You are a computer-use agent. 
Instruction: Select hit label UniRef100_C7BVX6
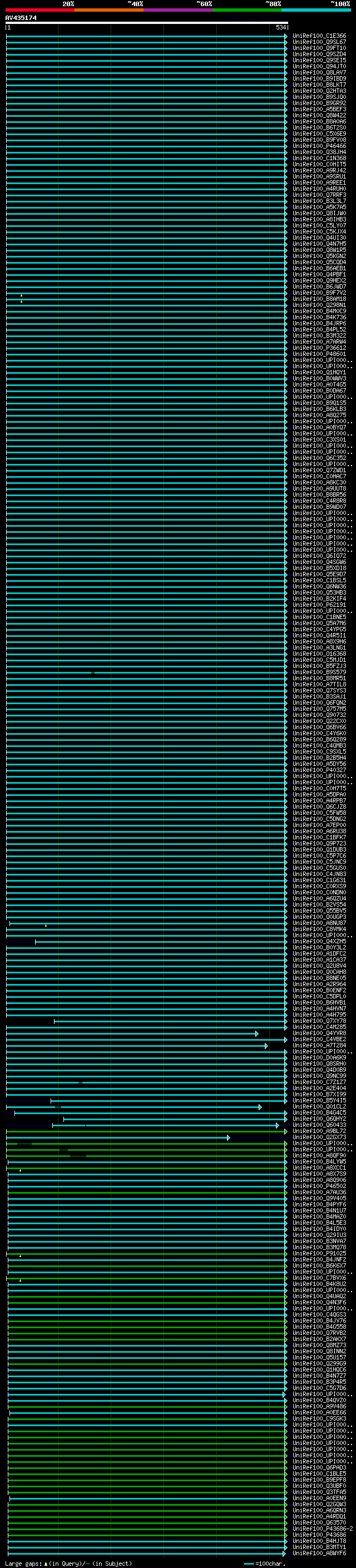coord(319,1278)
